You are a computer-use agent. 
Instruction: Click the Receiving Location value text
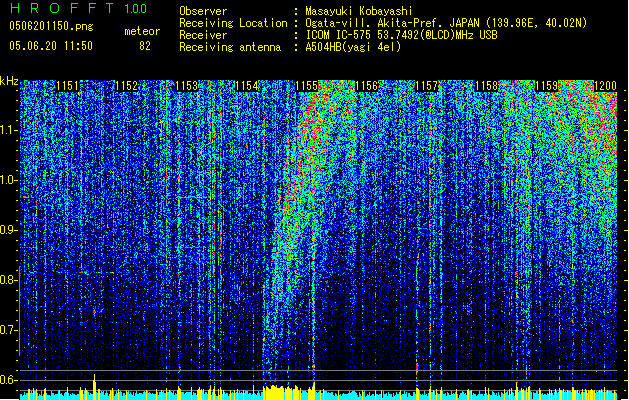click(446, 23)
